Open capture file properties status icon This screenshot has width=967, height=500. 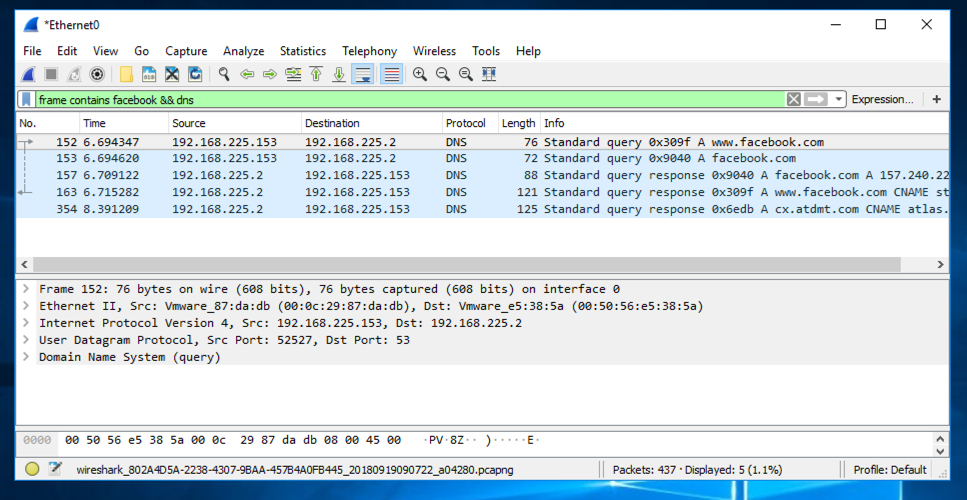coord(56,470)
